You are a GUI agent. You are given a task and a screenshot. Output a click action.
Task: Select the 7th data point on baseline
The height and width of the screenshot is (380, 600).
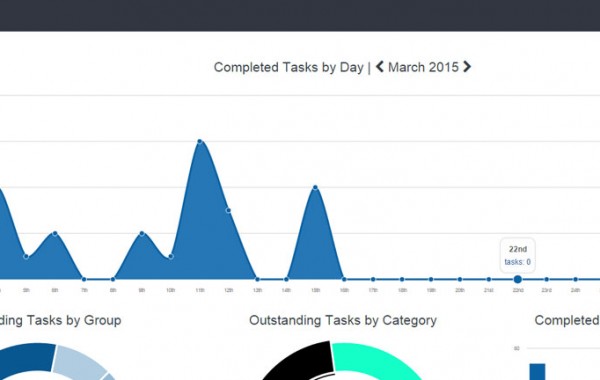(84, 279)
